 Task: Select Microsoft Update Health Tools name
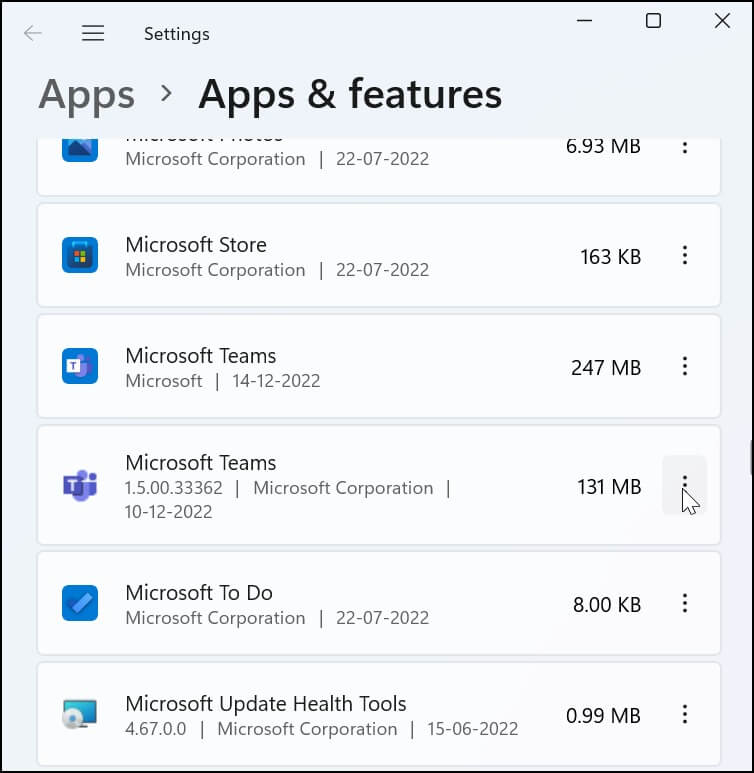[266, 704]
